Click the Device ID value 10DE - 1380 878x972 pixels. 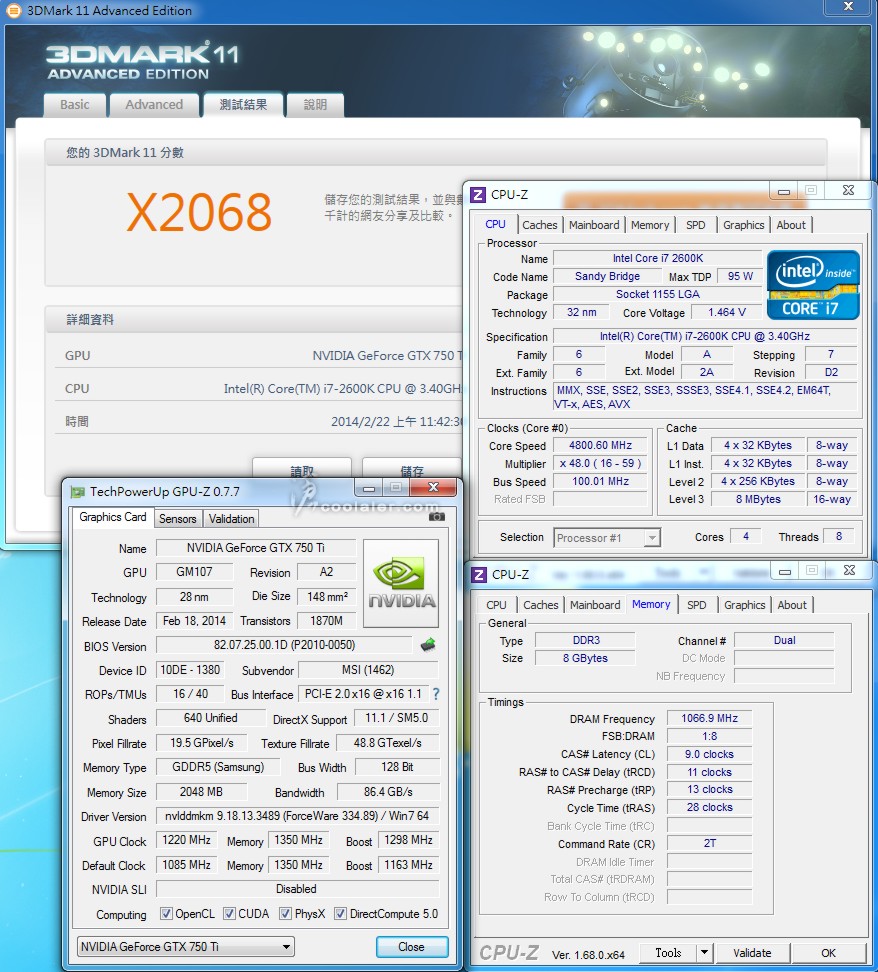pyautogui.click(x=190, y=670)
